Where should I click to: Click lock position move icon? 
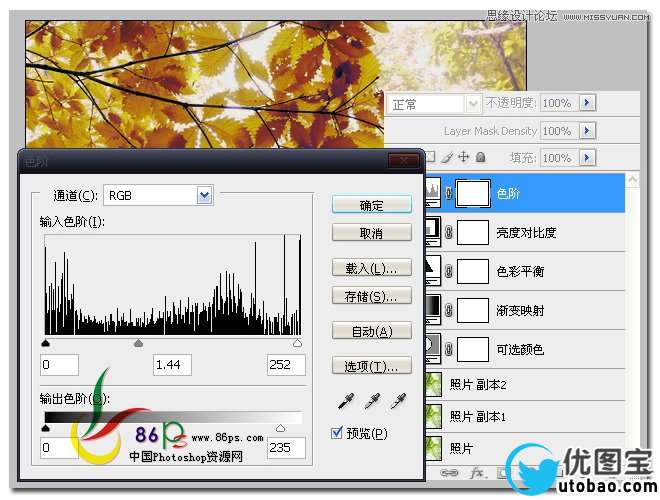pos(463,157)
